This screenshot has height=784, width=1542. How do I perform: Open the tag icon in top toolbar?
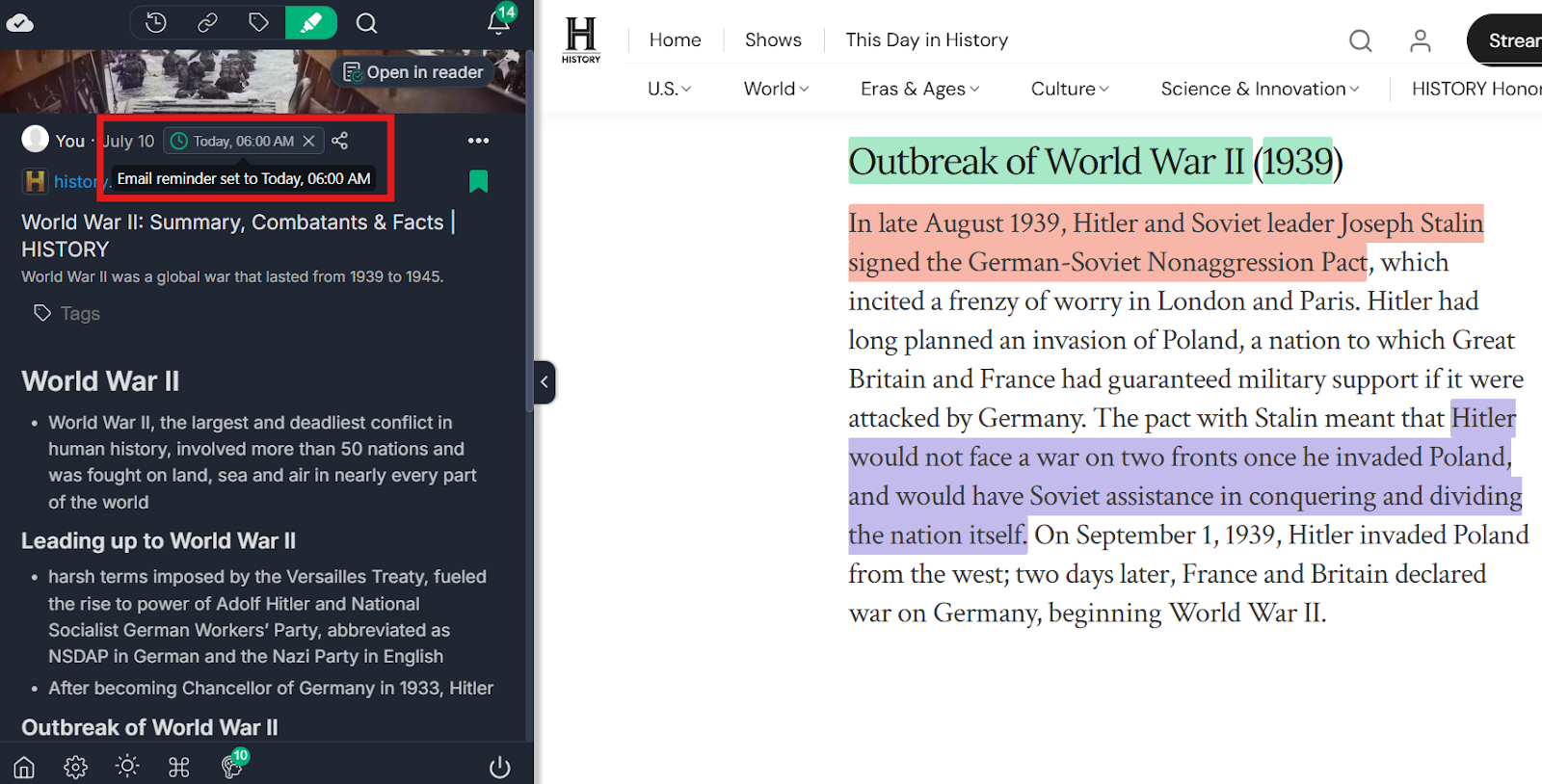pyautogui.click(x=258, y=23)
